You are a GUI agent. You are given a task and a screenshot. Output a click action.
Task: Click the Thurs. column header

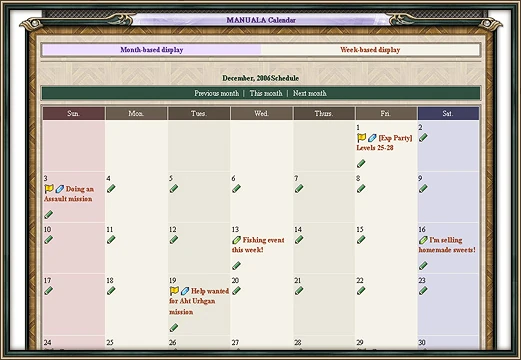coord(324,113)
